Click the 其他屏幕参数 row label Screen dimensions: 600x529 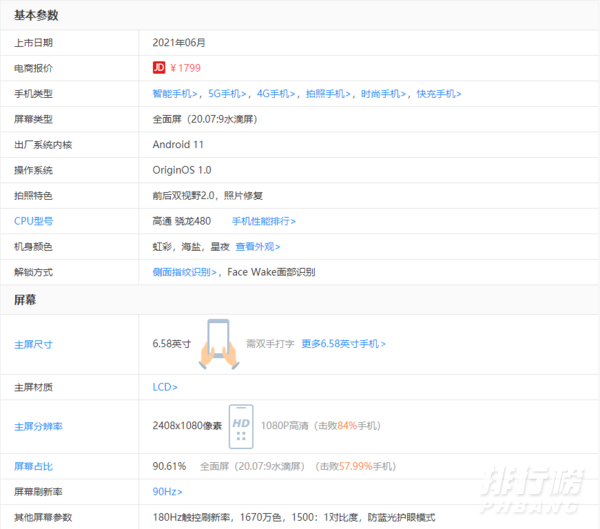click(43, 518)
